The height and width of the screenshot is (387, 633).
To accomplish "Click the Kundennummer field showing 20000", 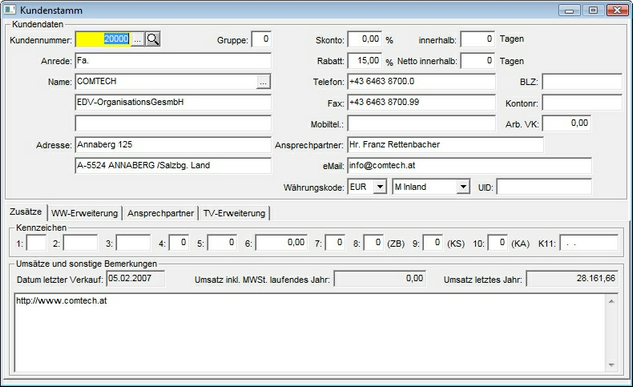I will (103, 39).
